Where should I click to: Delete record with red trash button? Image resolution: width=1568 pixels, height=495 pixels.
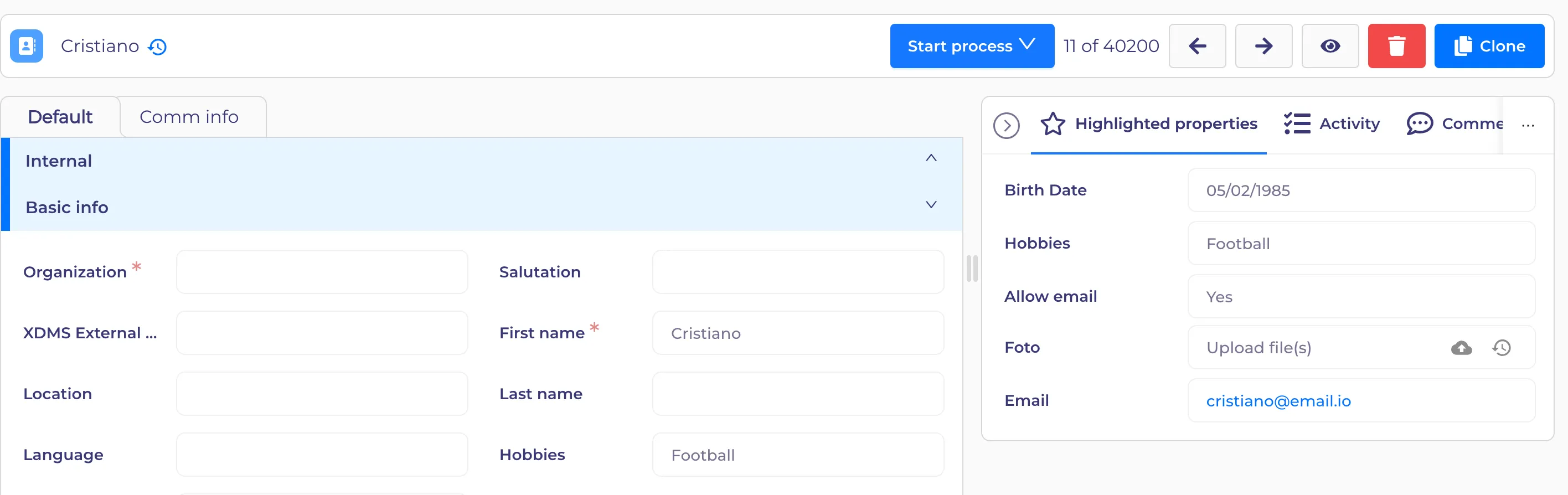(x=1396, y=45)
